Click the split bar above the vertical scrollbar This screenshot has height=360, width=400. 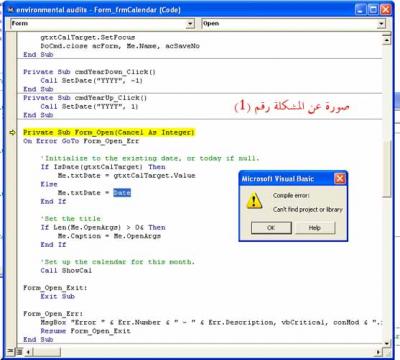point(387,34)
